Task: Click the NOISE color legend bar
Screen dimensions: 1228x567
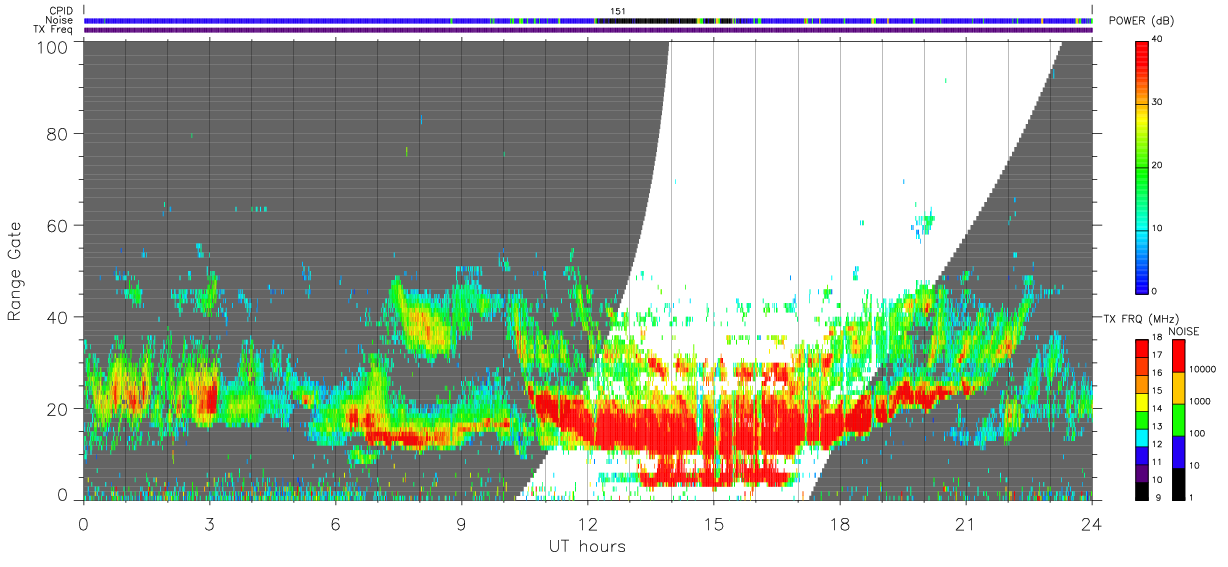Action: point(1179,420)
